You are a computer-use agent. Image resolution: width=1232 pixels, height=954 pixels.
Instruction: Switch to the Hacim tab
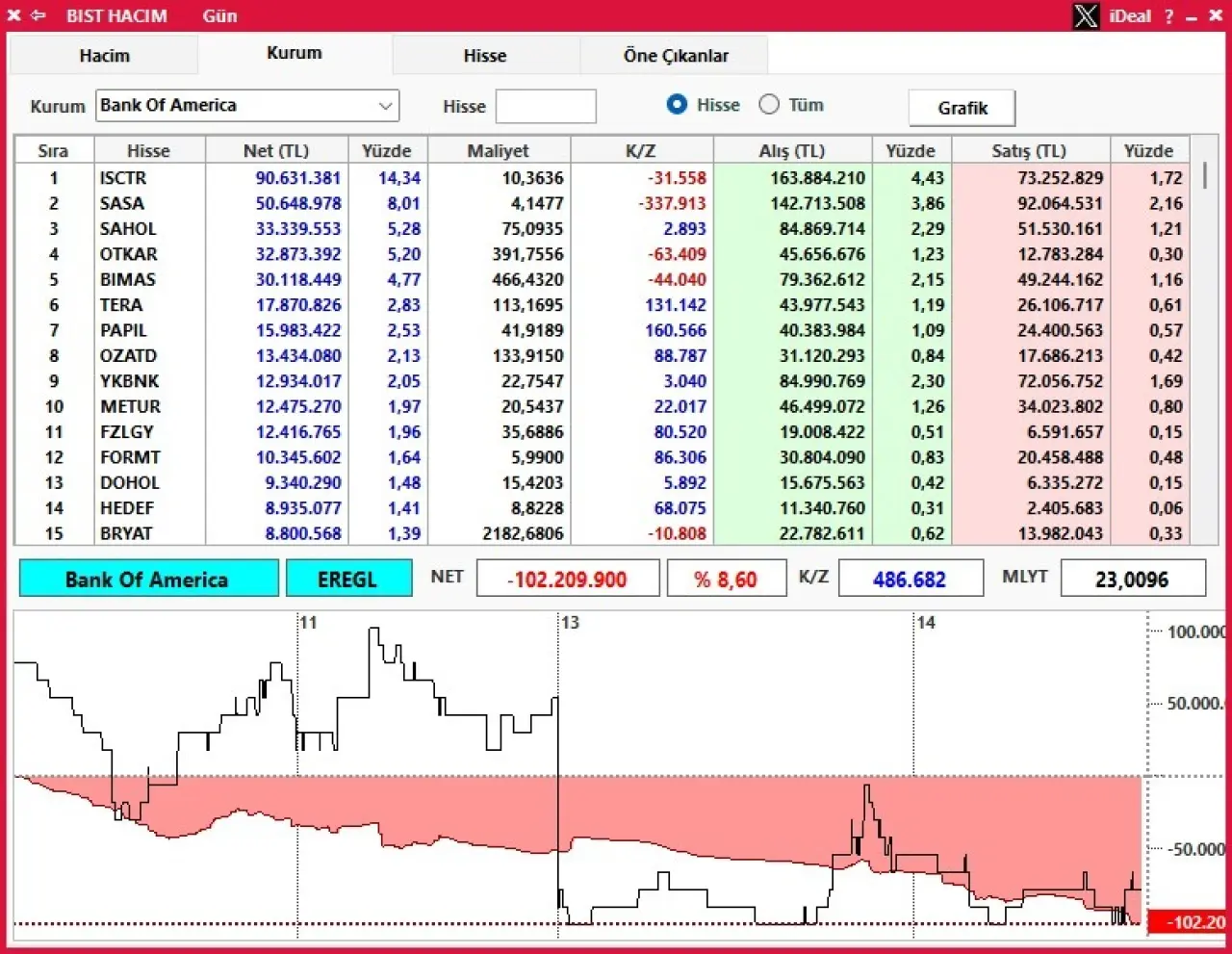104,56
